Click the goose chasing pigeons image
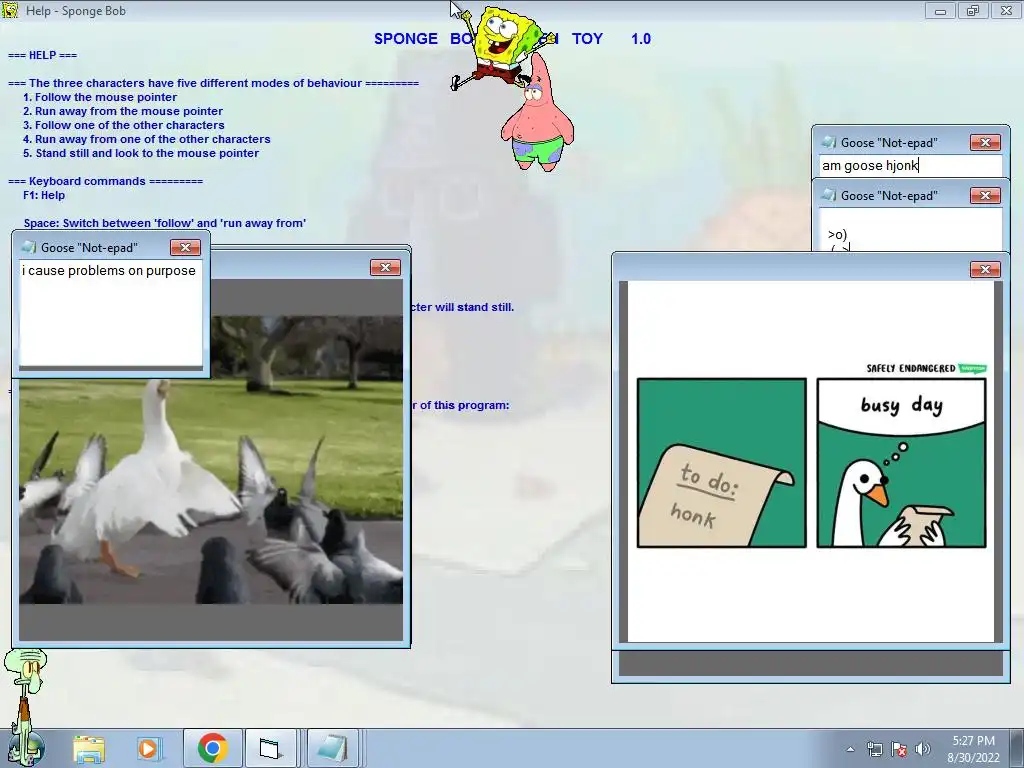 211,459
